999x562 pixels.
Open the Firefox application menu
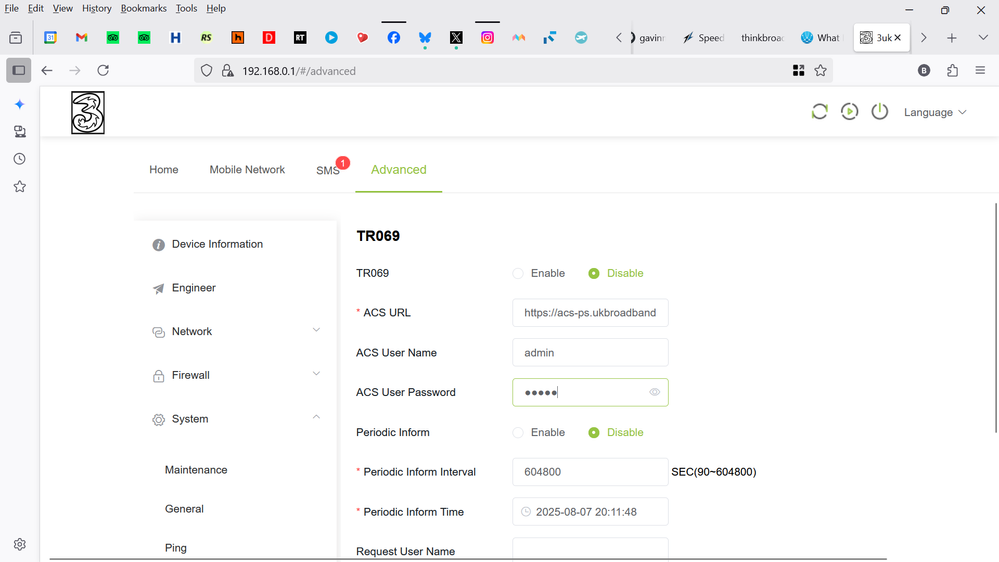(x=981, y=71)
